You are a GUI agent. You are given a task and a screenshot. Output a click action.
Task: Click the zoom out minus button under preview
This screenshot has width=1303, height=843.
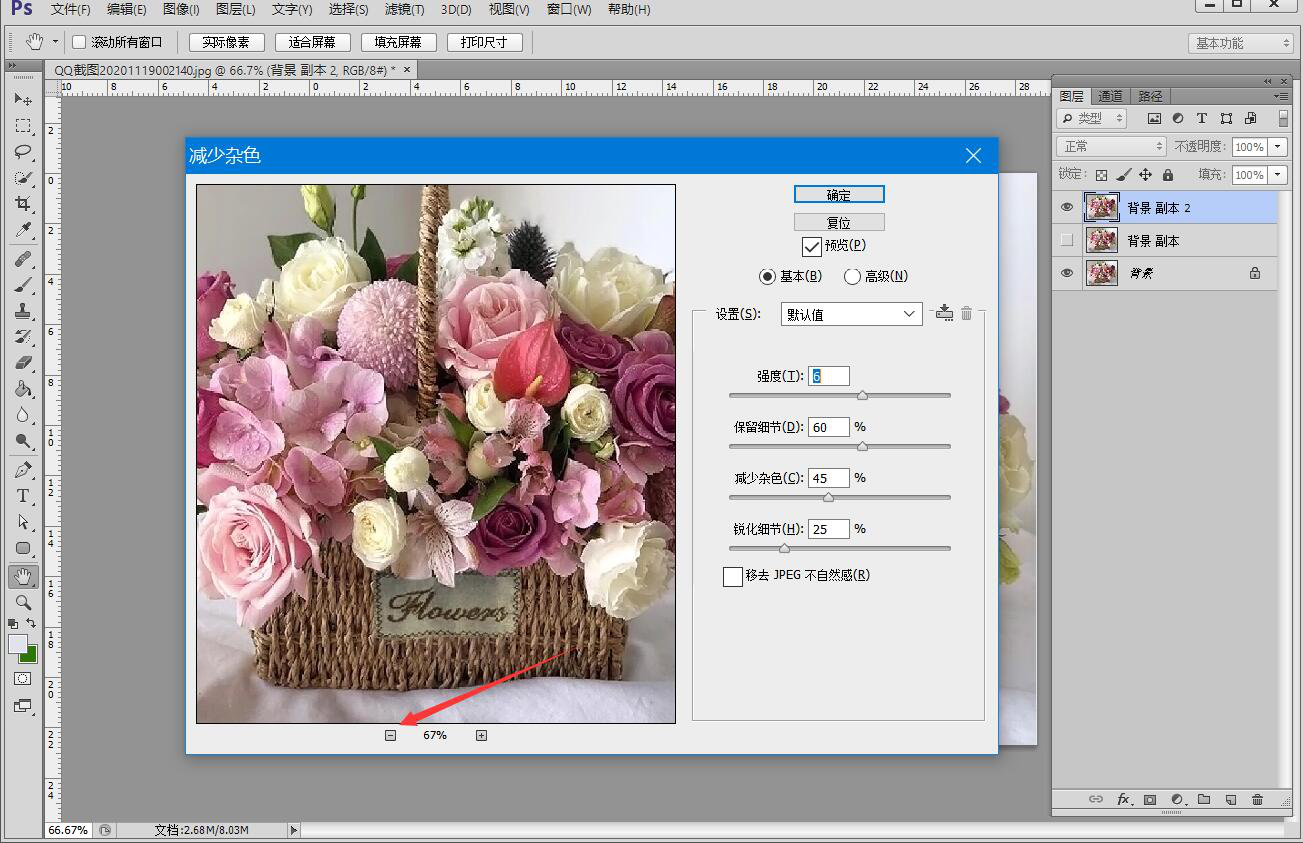pos(390,735)
